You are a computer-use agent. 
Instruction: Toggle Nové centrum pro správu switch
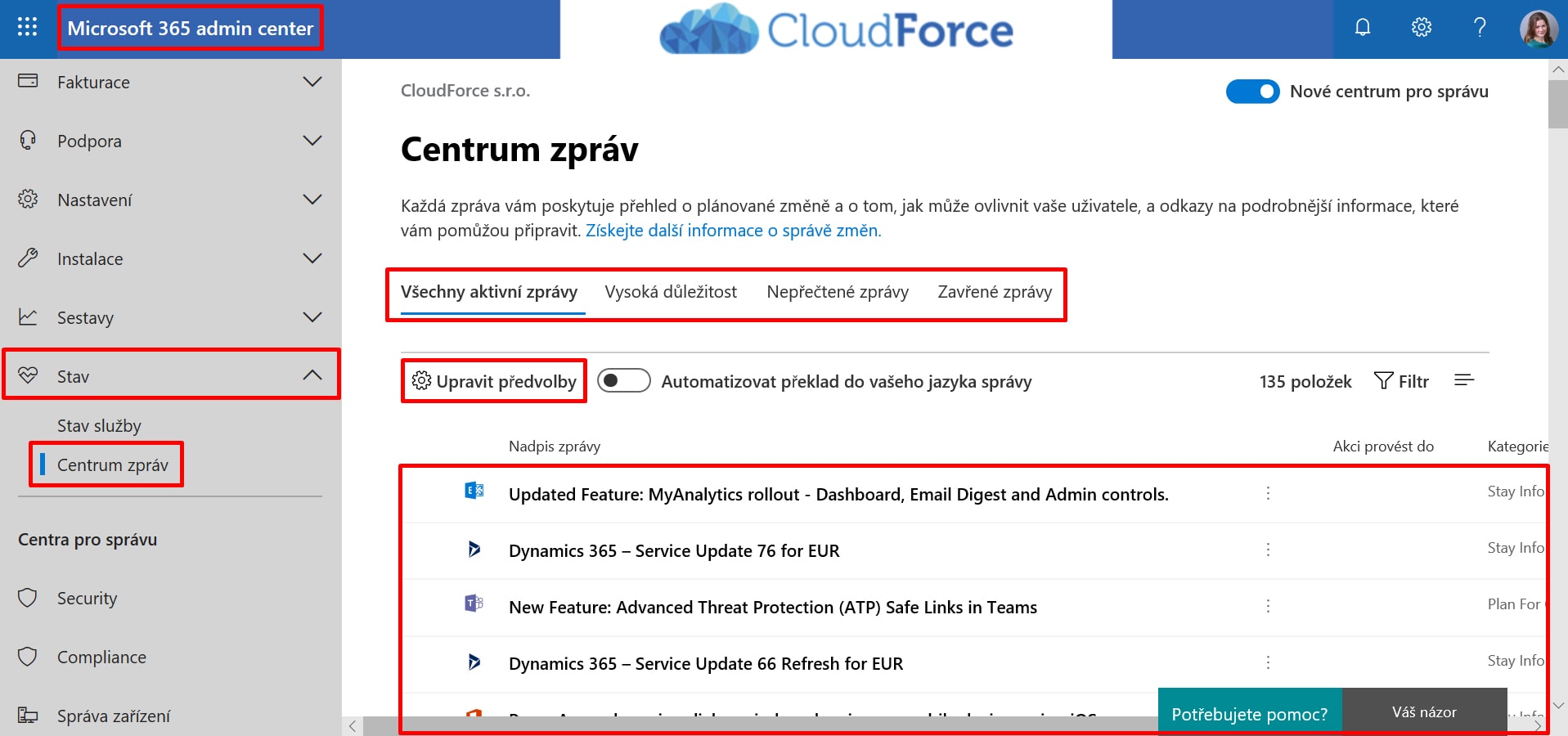1252,92
